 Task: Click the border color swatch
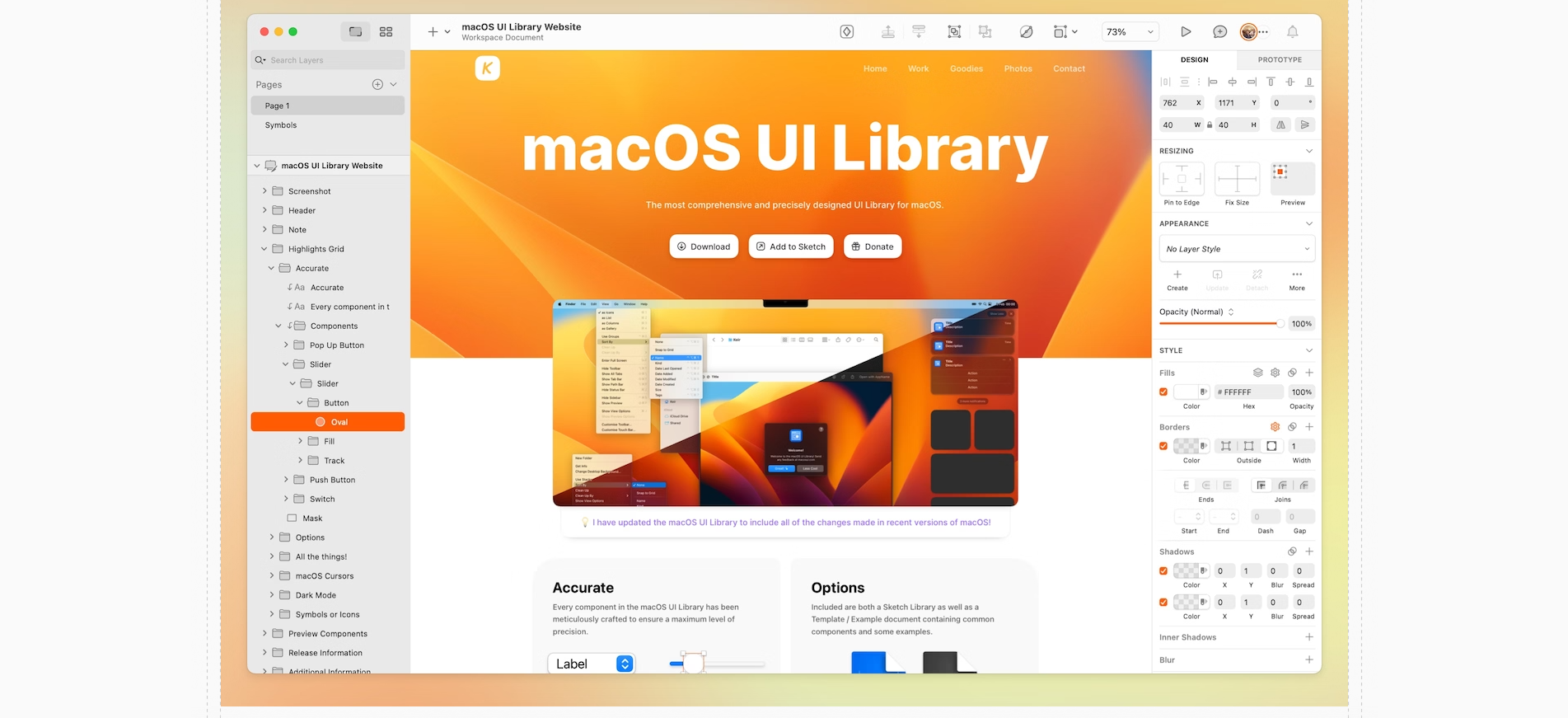[1186, 446]
